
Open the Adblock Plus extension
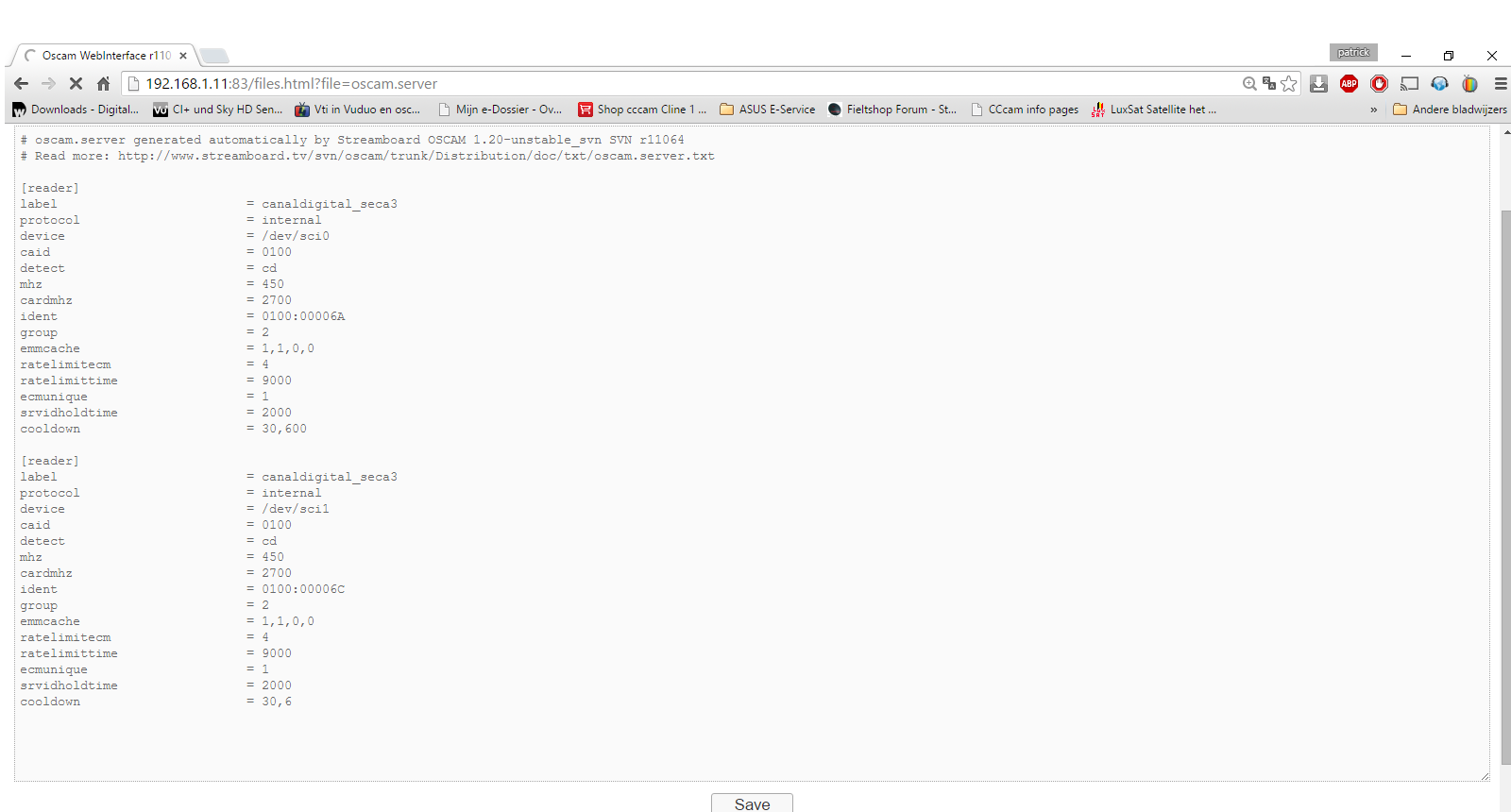[x=1350, y=84]
